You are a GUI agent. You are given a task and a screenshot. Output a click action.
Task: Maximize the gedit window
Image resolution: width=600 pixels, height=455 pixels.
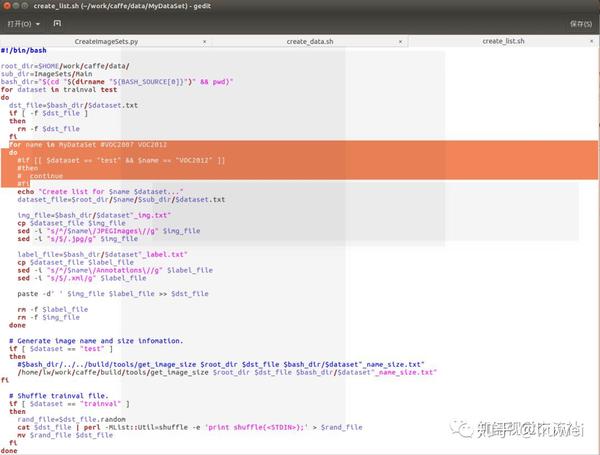[24, 6]
